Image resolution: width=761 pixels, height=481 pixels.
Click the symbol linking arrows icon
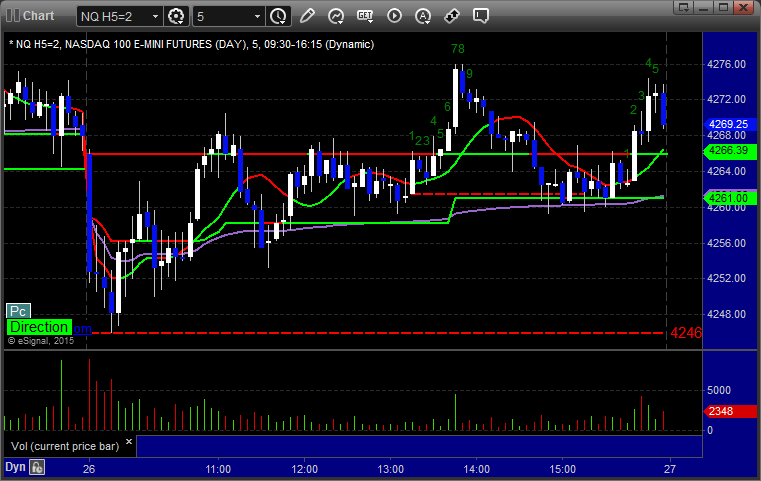[452, 16]
